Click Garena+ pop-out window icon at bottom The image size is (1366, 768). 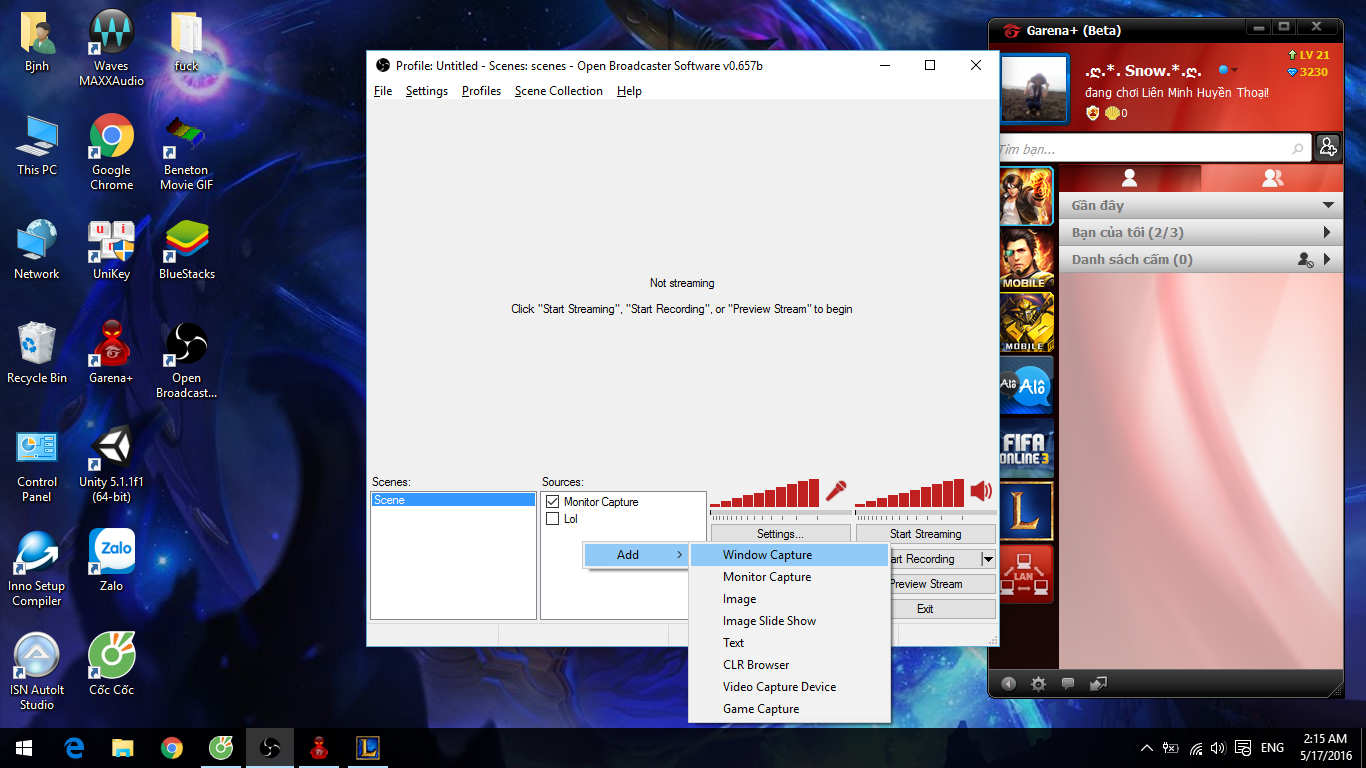click(x=1098, y=684)
